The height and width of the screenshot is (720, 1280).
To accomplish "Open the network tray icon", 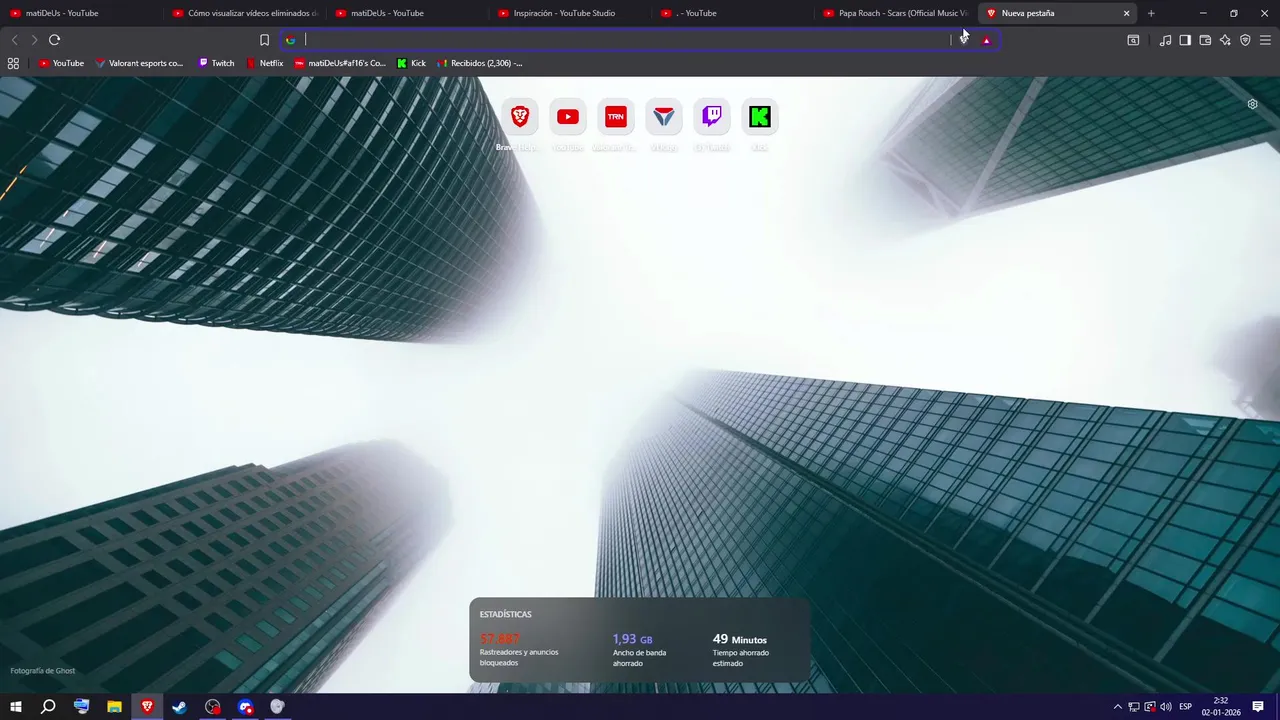I will pos(1134,707).
